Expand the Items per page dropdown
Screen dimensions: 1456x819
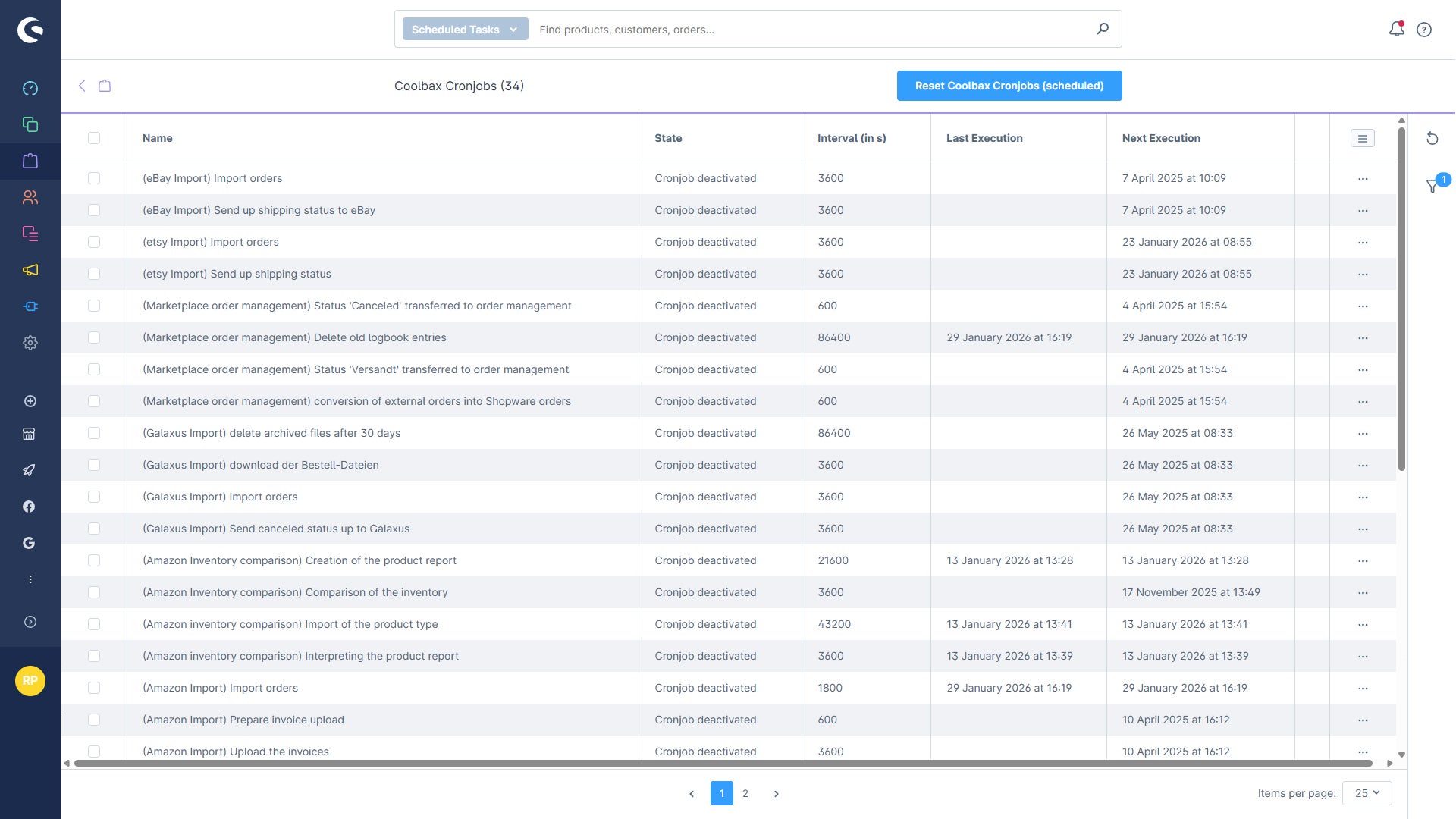point(1367,793)
